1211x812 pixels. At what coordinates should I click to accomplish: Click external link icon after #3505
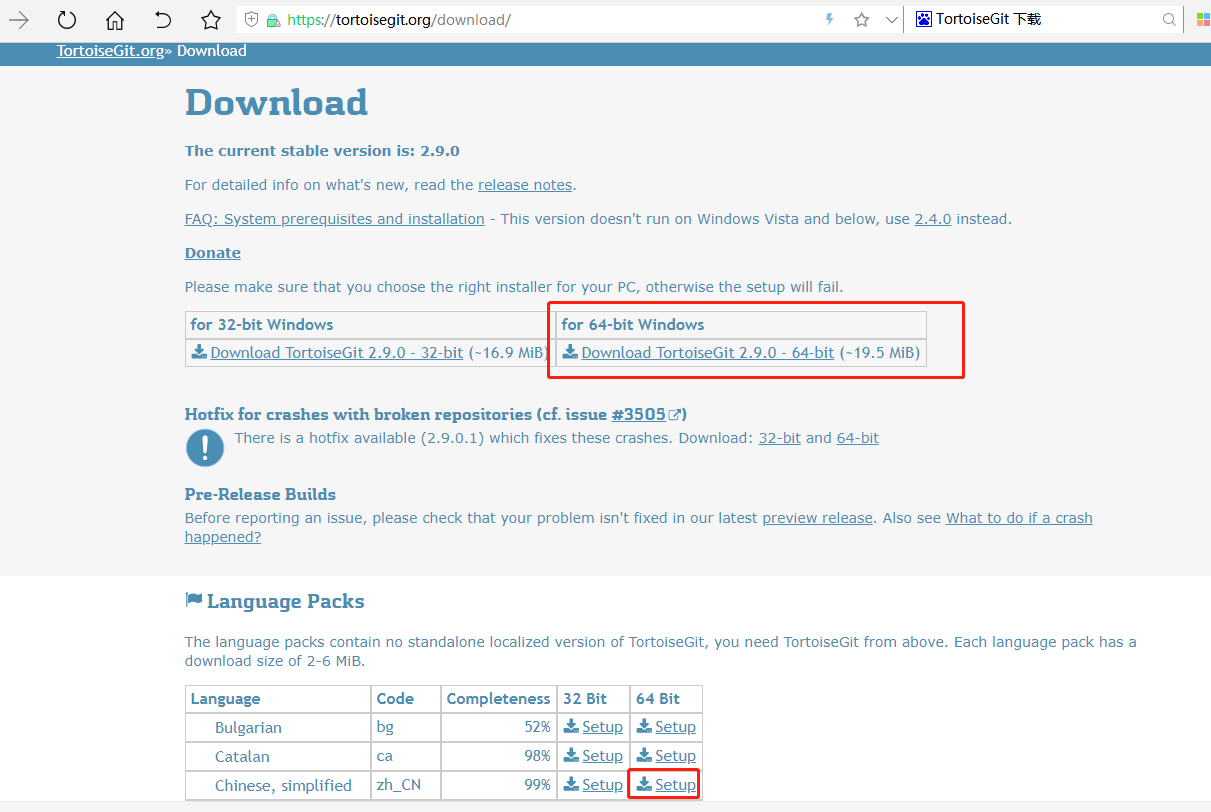coord(675,414)
